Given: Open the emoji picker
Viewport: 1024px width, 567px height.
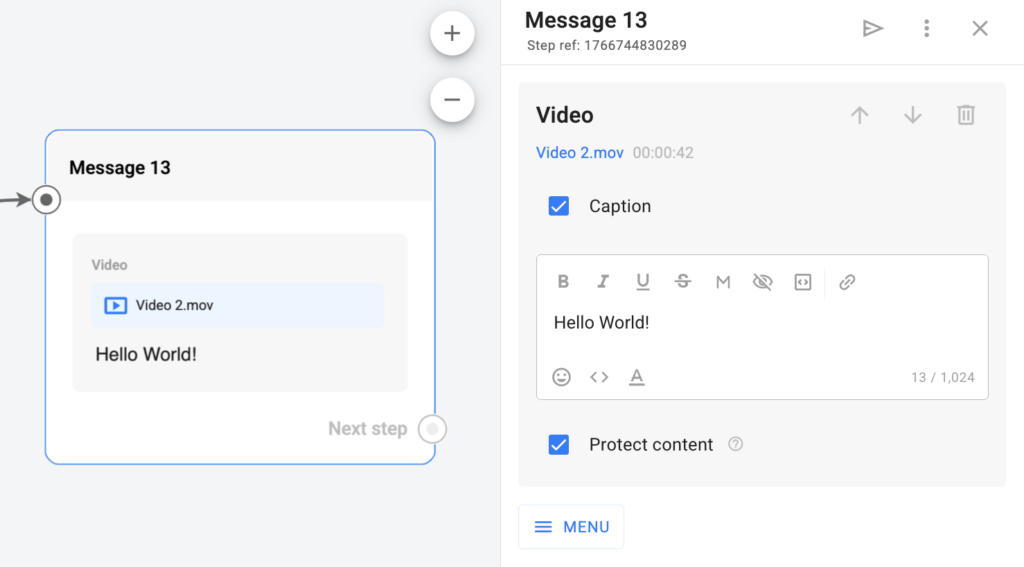Looking at the screenshot, I should [562, 377].
